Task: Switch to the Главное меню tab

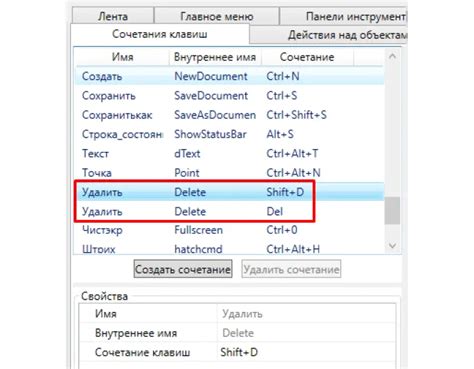Action: (x=217, y=17)
